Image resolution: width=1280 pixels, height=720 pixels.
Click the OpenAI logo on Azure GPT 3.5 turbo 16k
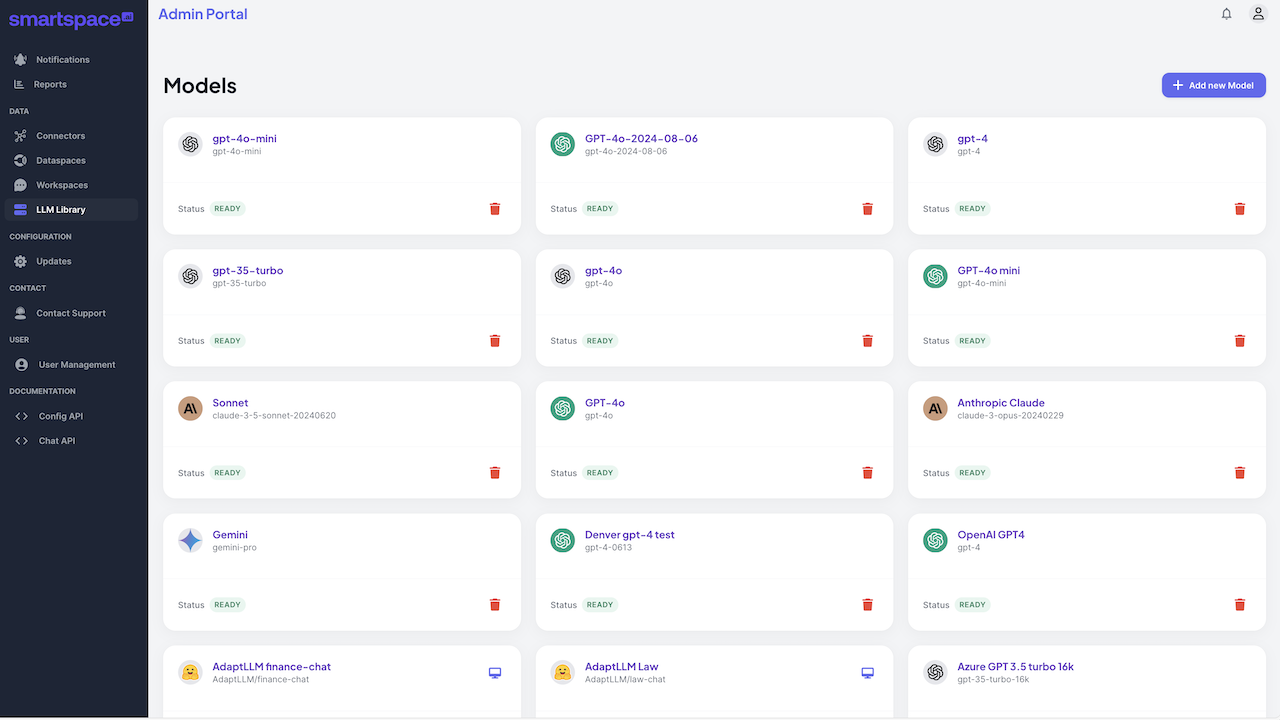[x=935, y=672]
